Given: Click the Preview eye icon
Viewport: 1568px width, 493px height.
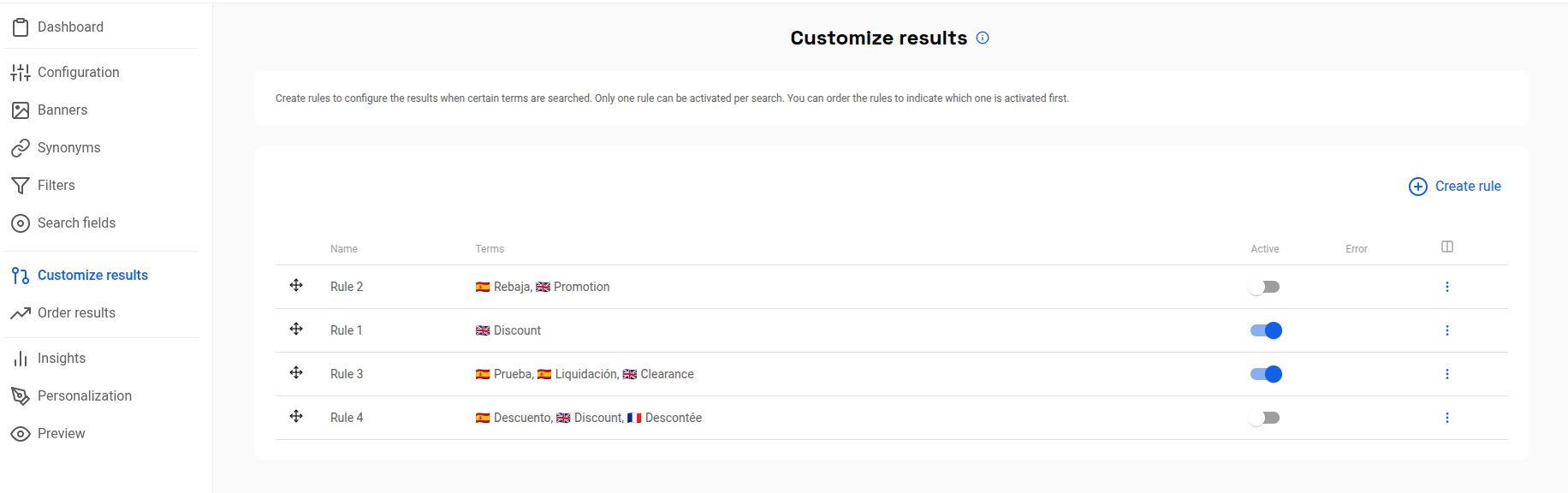Looking at the screenshot, I should pyautogui.click(x=21, y=434).
